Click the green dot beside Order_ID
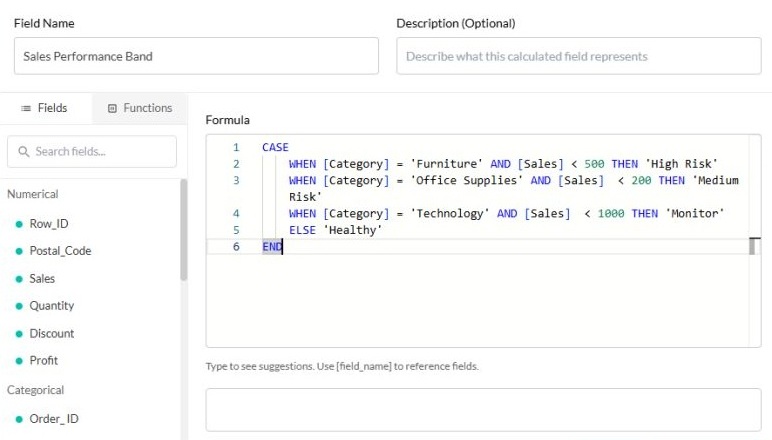Image resolution: width=772 pixels, height=440 pixels. click(19, 419)
